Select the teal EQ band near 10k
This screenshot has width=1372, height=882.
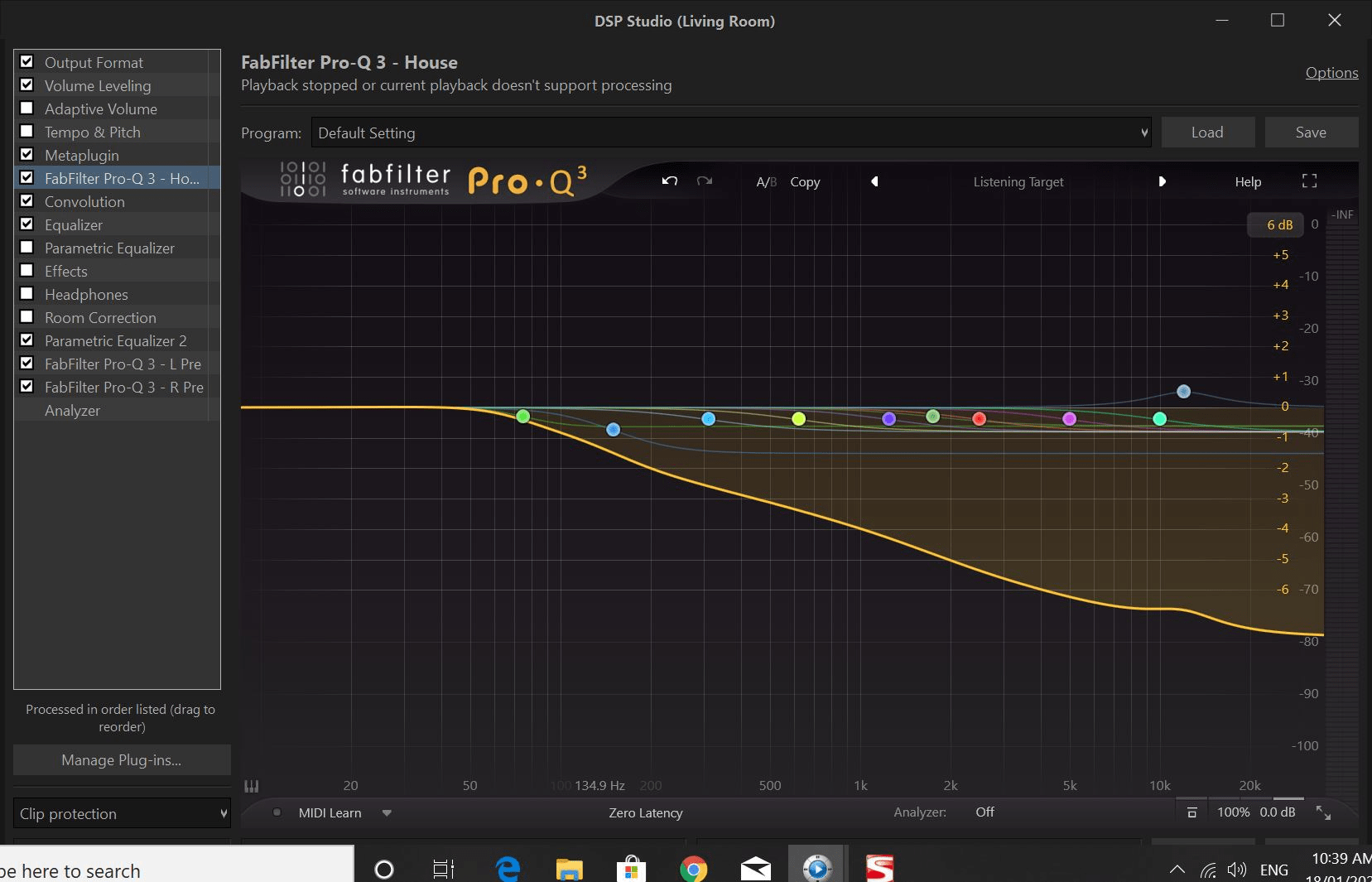coord(1159,419)
